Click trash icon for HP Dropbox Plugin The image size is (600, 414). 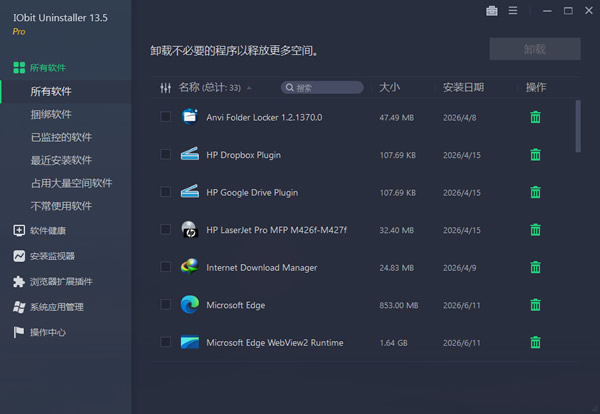point(535,155)
